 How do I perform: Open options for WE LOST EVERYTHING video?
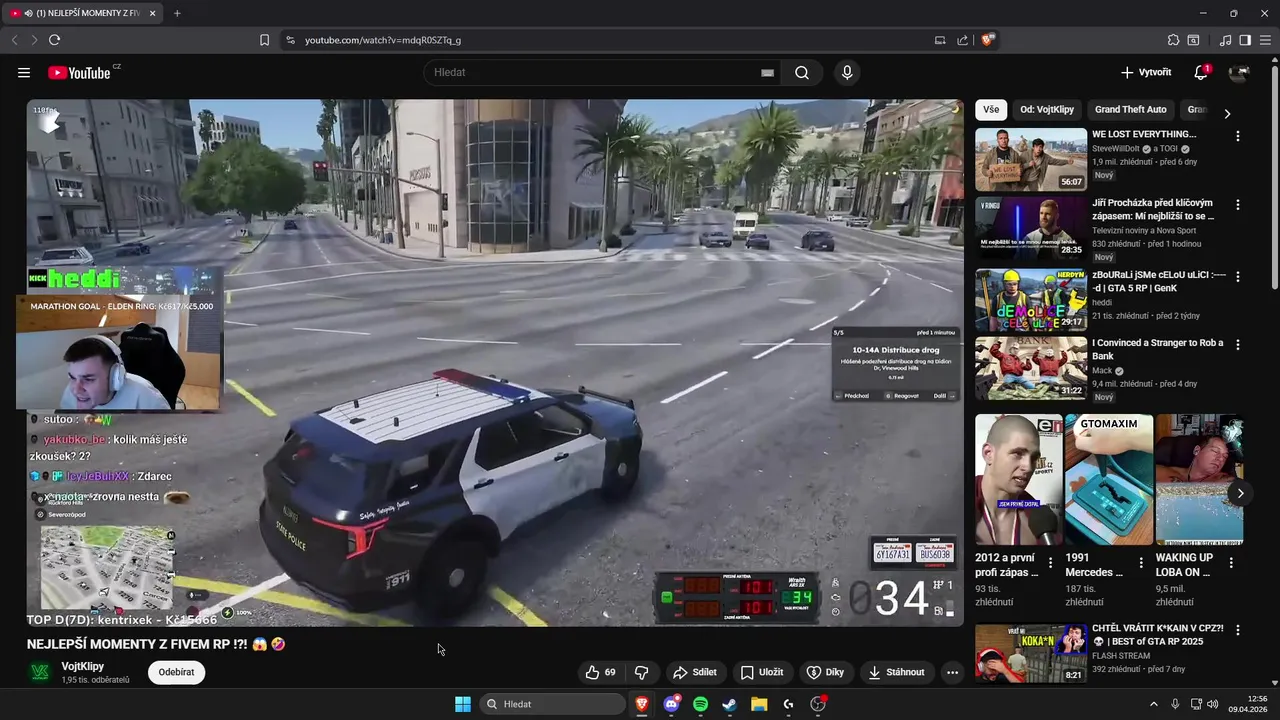click(x=1238, y=136)
